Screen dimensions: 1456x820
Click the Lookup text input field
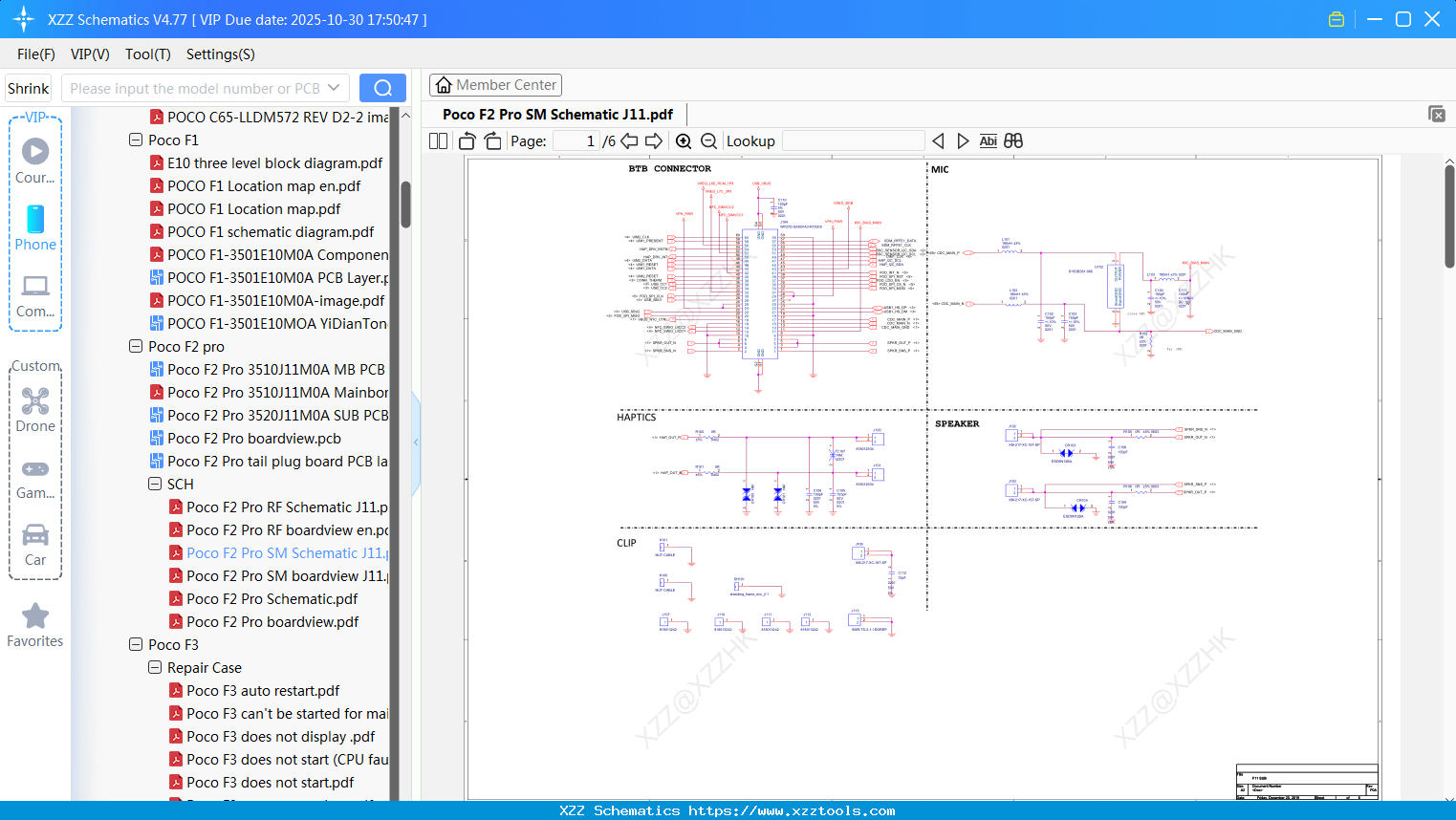click(853, 141)
